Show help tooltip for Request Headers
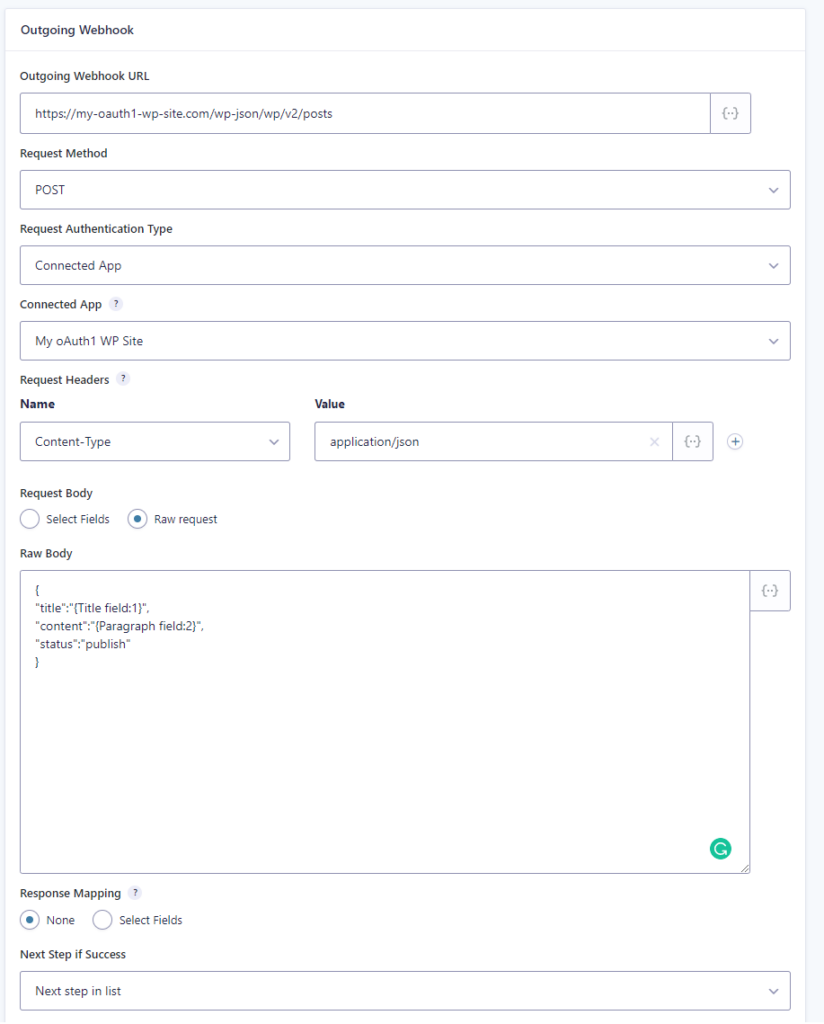824x1024 pixels. click(x=122, y=379)
